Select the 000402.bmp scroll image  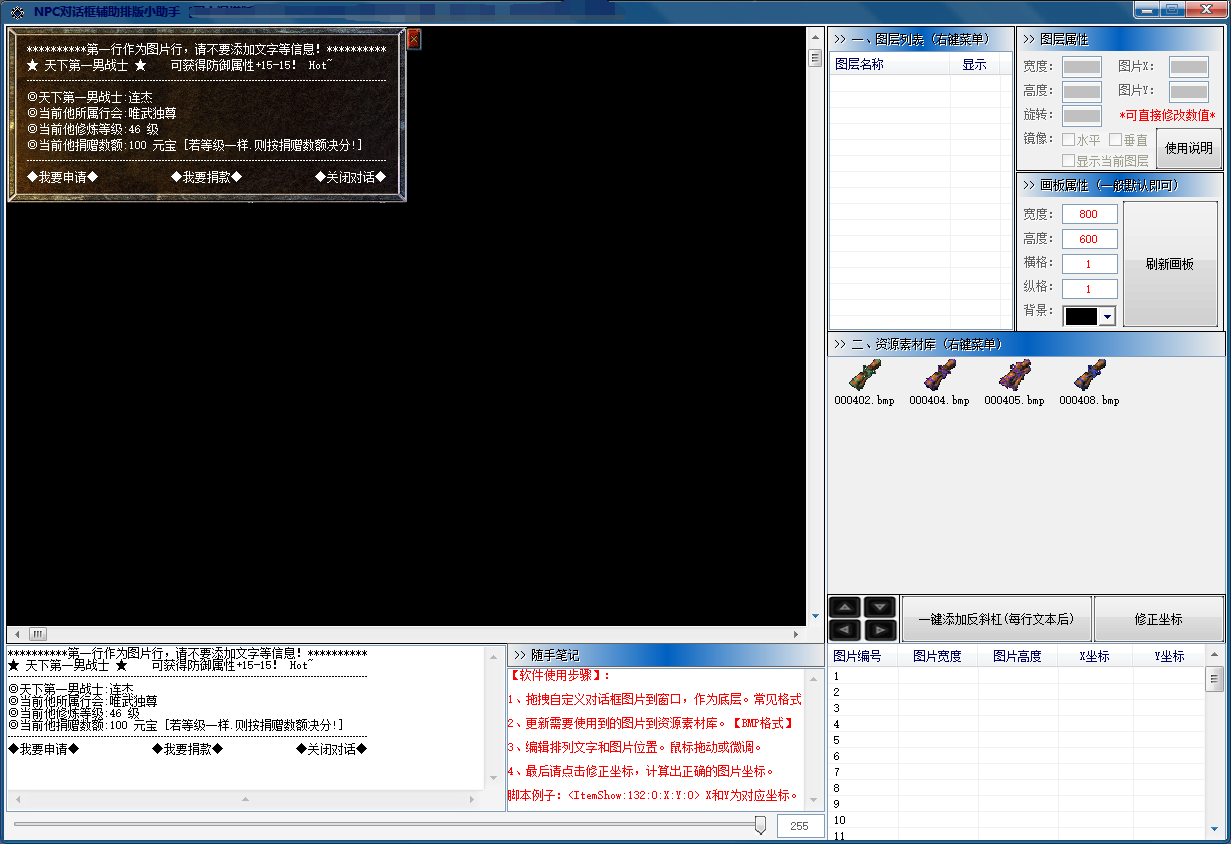pos(864,382)
